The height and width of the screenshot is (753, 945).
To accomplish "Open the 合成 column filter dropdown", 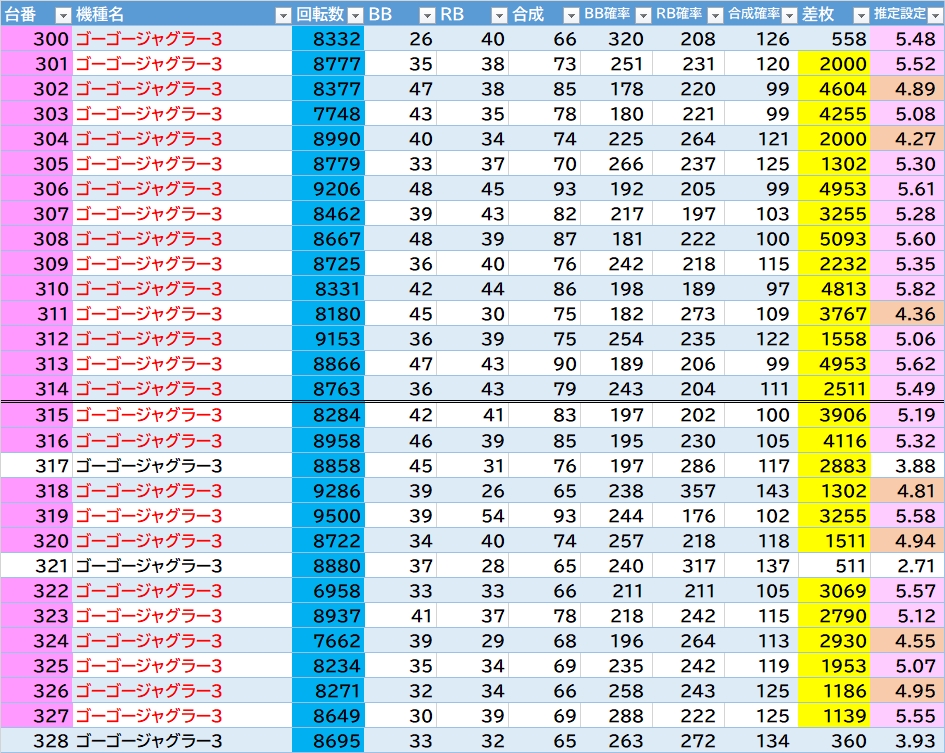I will point(571,16).
